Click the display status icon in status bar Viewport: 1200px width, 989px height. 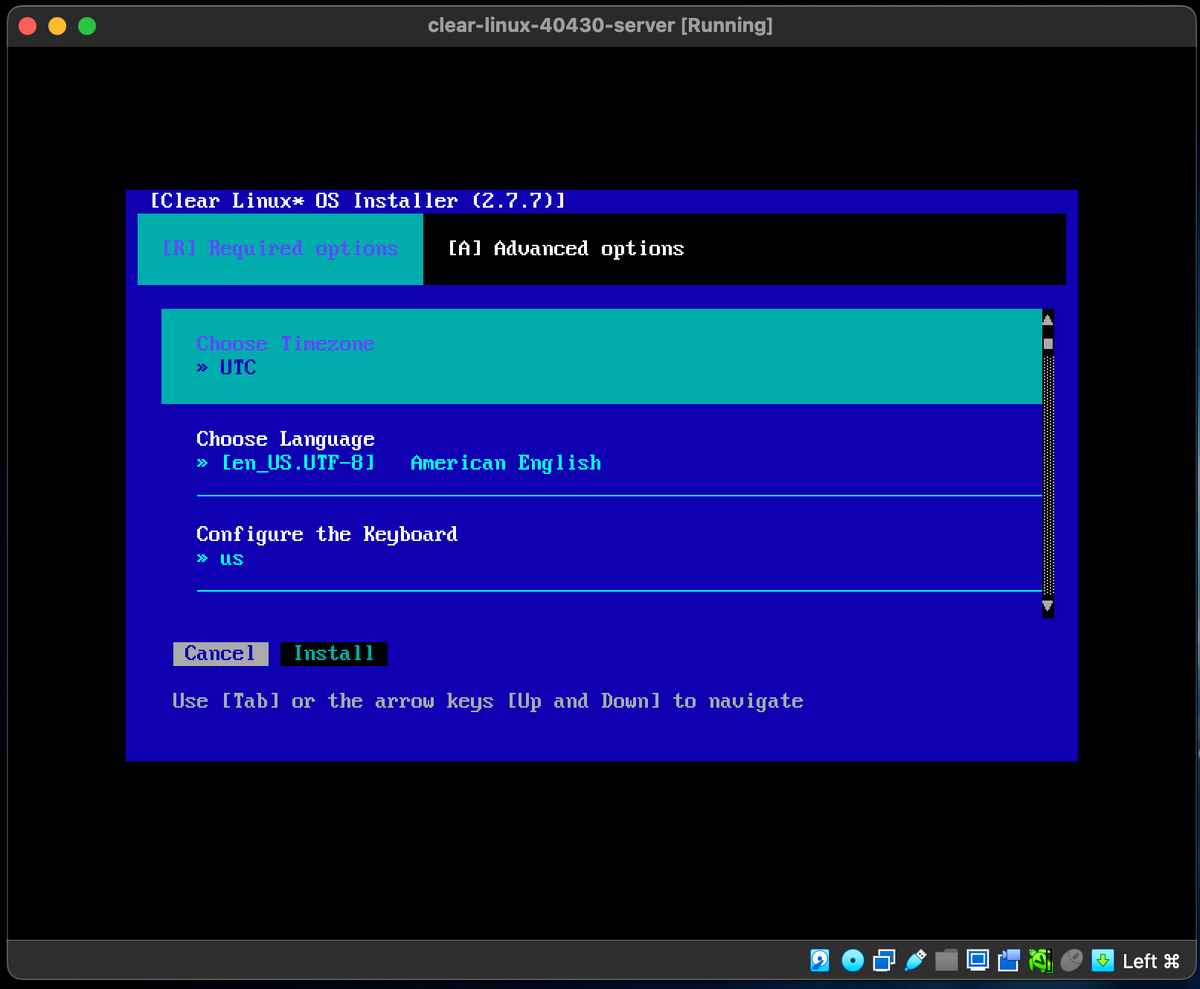(977, 960)
